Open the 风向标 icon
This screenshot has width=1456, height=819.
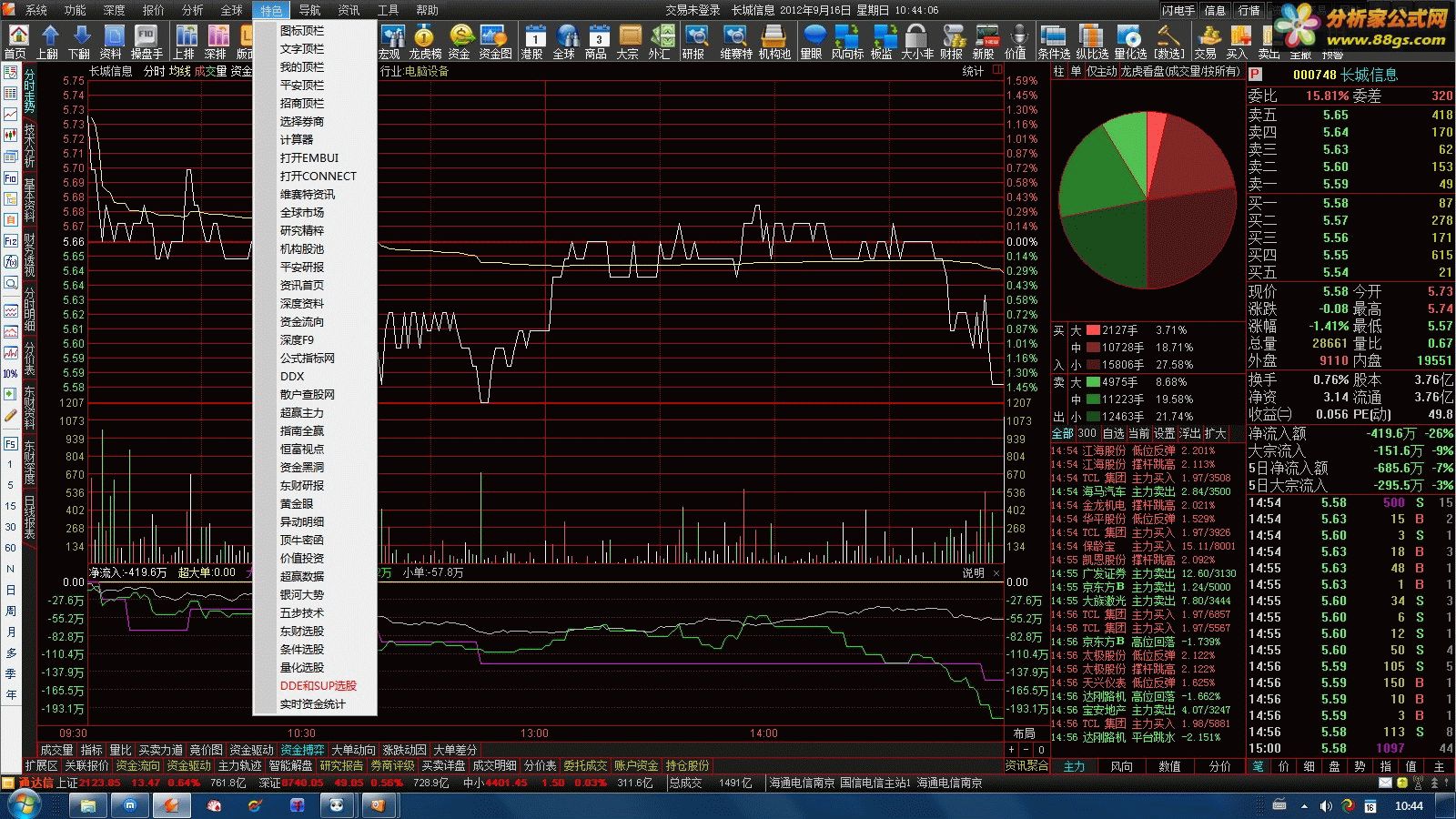click(847, 42)
